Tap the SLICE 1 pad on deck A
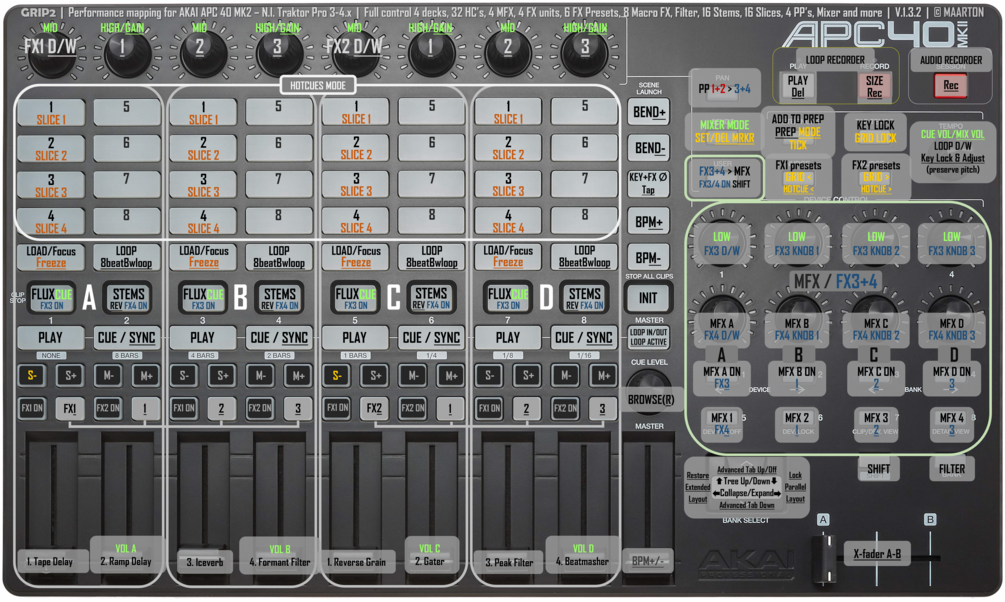This screenshot has height=602, width=1005. pos(51,113)
